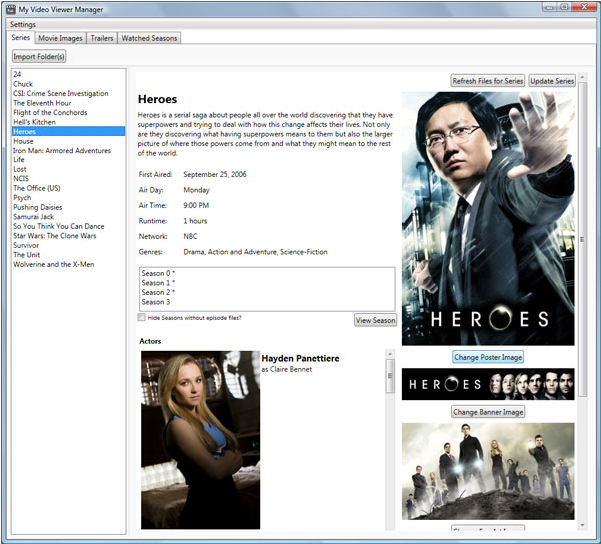Click the Hayden Panettiere actor name
This screenshot has width=601, height=544.
coord(300,358)
